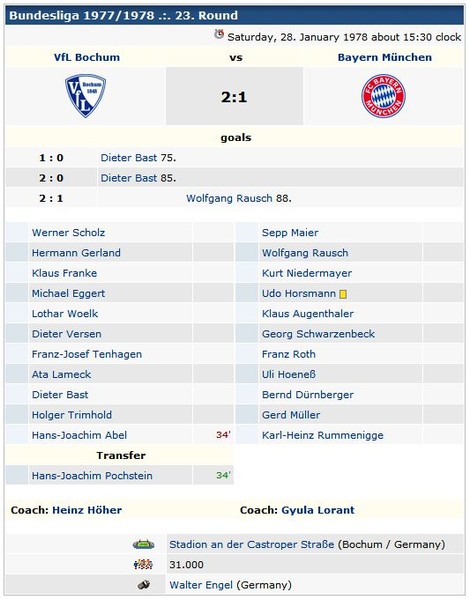Open referee Walter Engel link

pos(201,585)
